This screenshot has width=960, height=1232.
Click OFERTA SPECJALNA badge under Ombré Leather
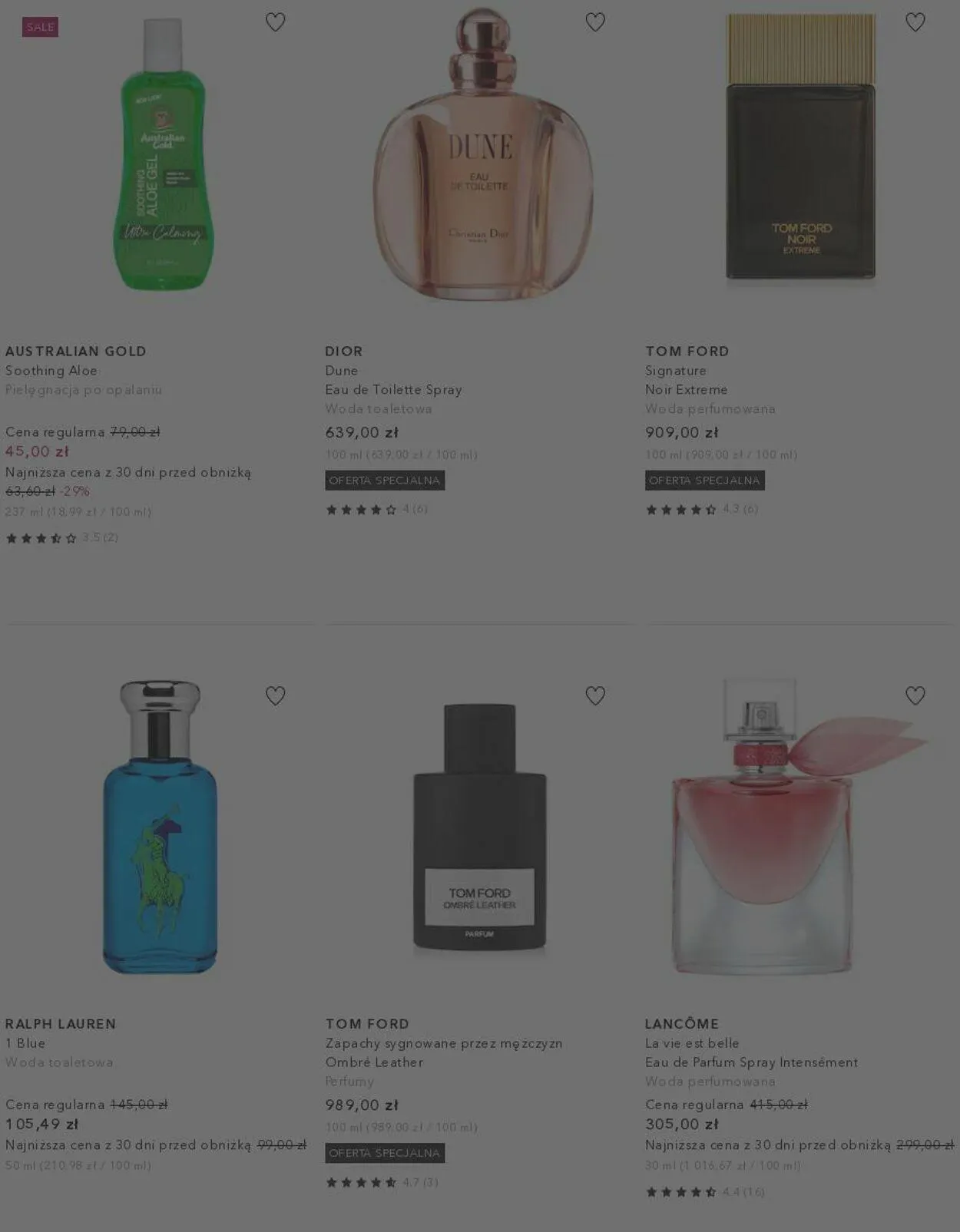pyautogui.click(x=385, y=1153)
